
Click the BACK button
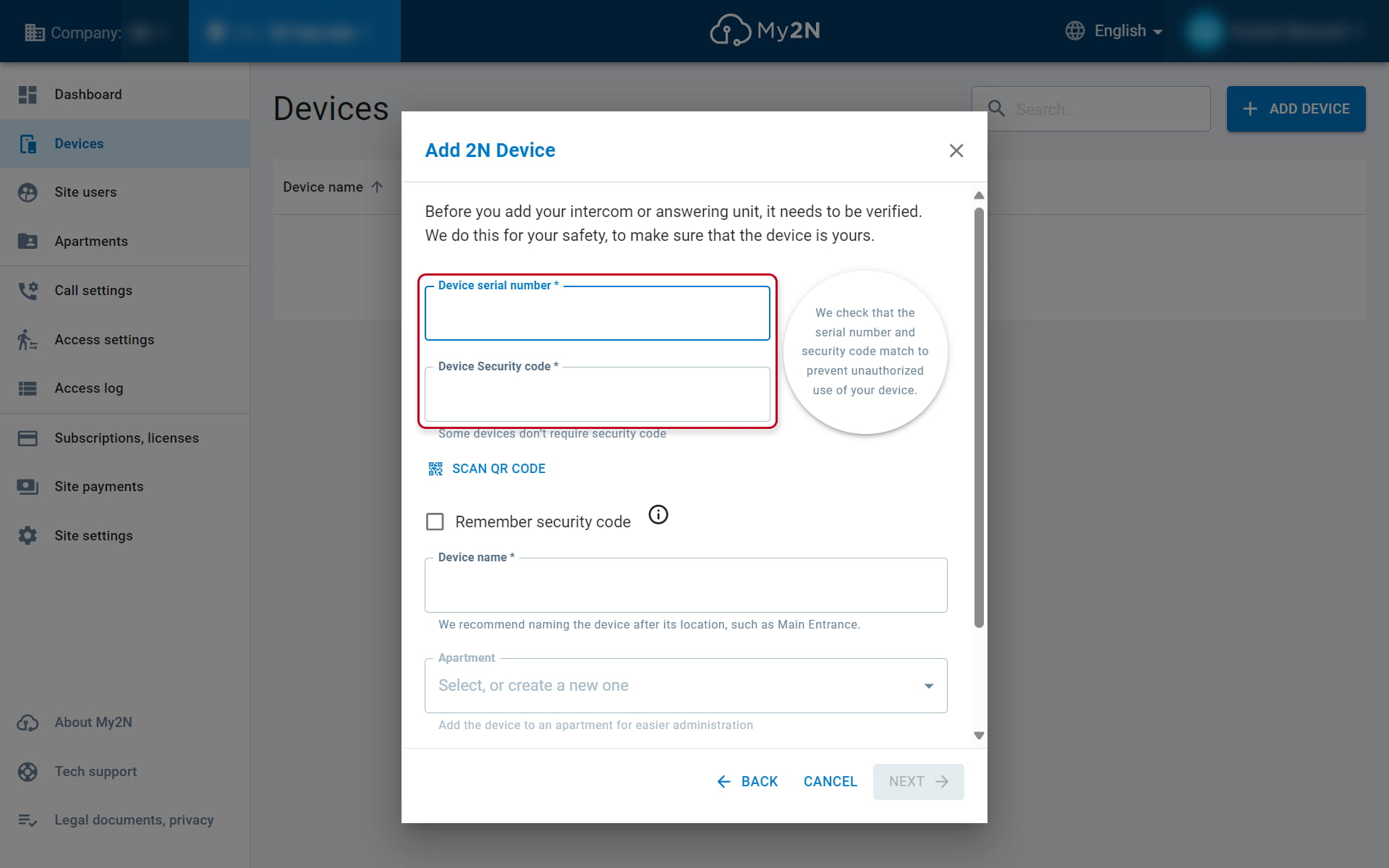[x=747, y=782]
